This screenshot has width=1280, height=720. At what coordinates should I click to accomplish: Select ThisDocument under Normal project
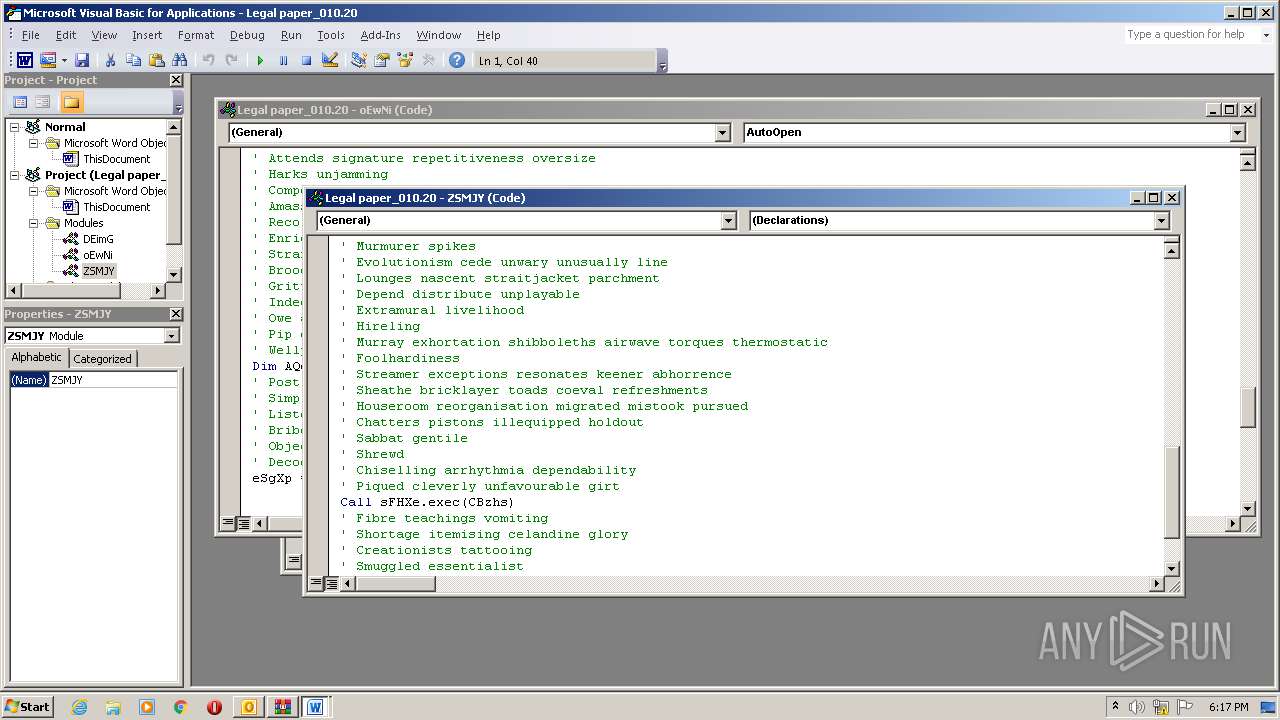coord(116,159)
